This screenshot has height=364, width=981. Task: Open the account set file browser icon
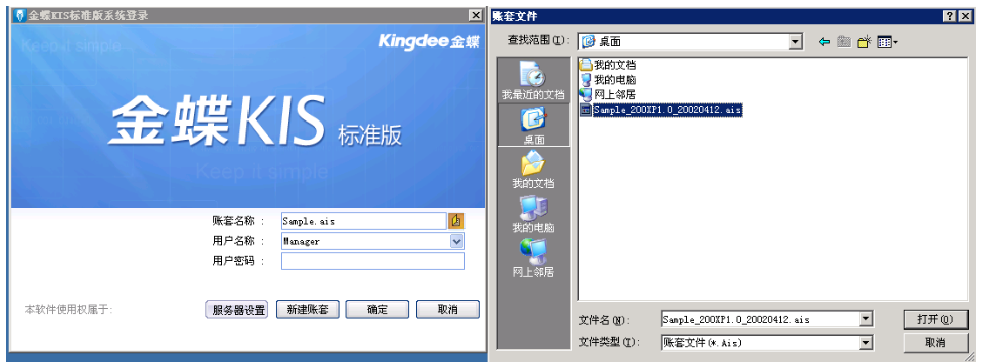[456, 221]
